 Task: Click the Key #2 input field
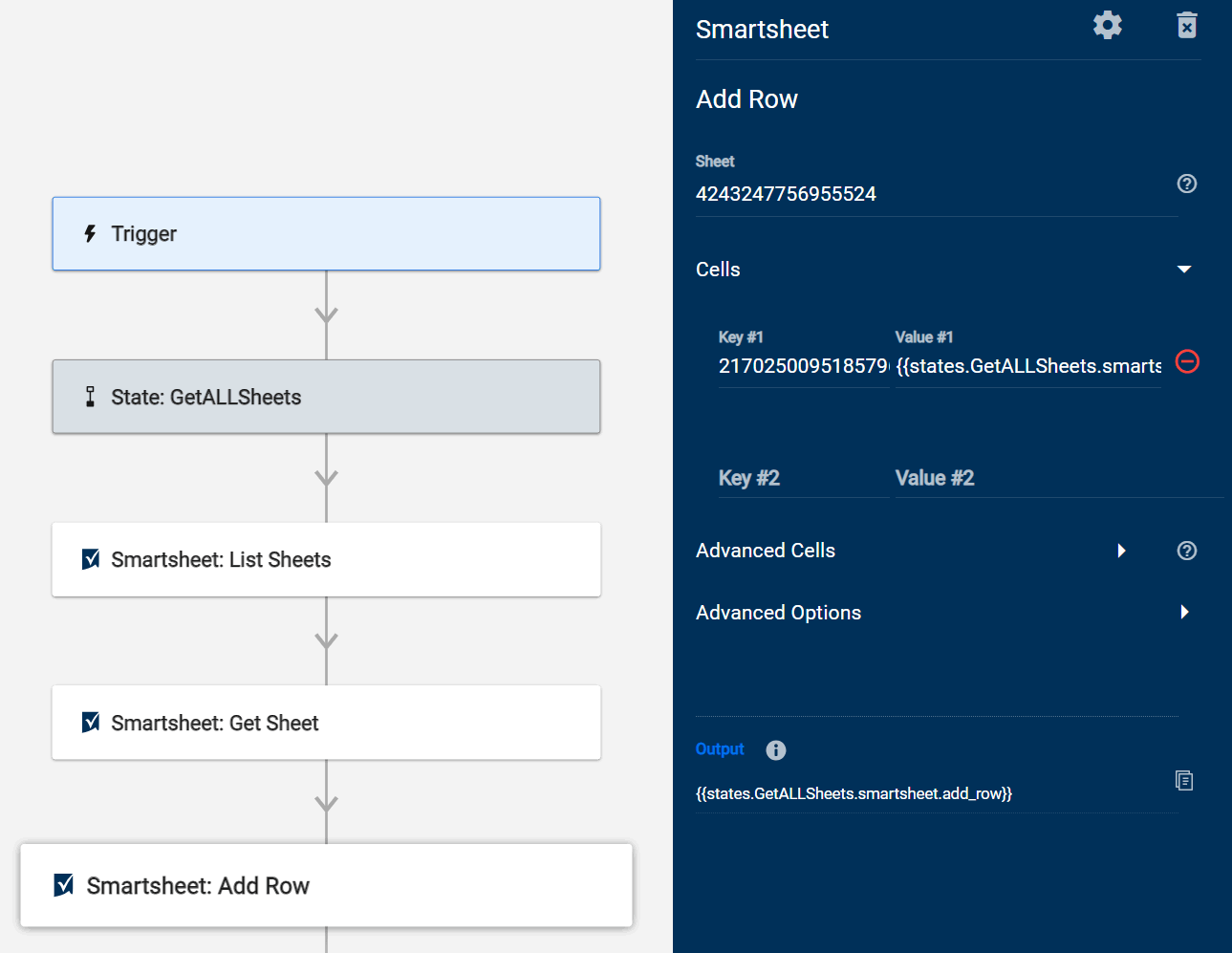tap(804, 478)
